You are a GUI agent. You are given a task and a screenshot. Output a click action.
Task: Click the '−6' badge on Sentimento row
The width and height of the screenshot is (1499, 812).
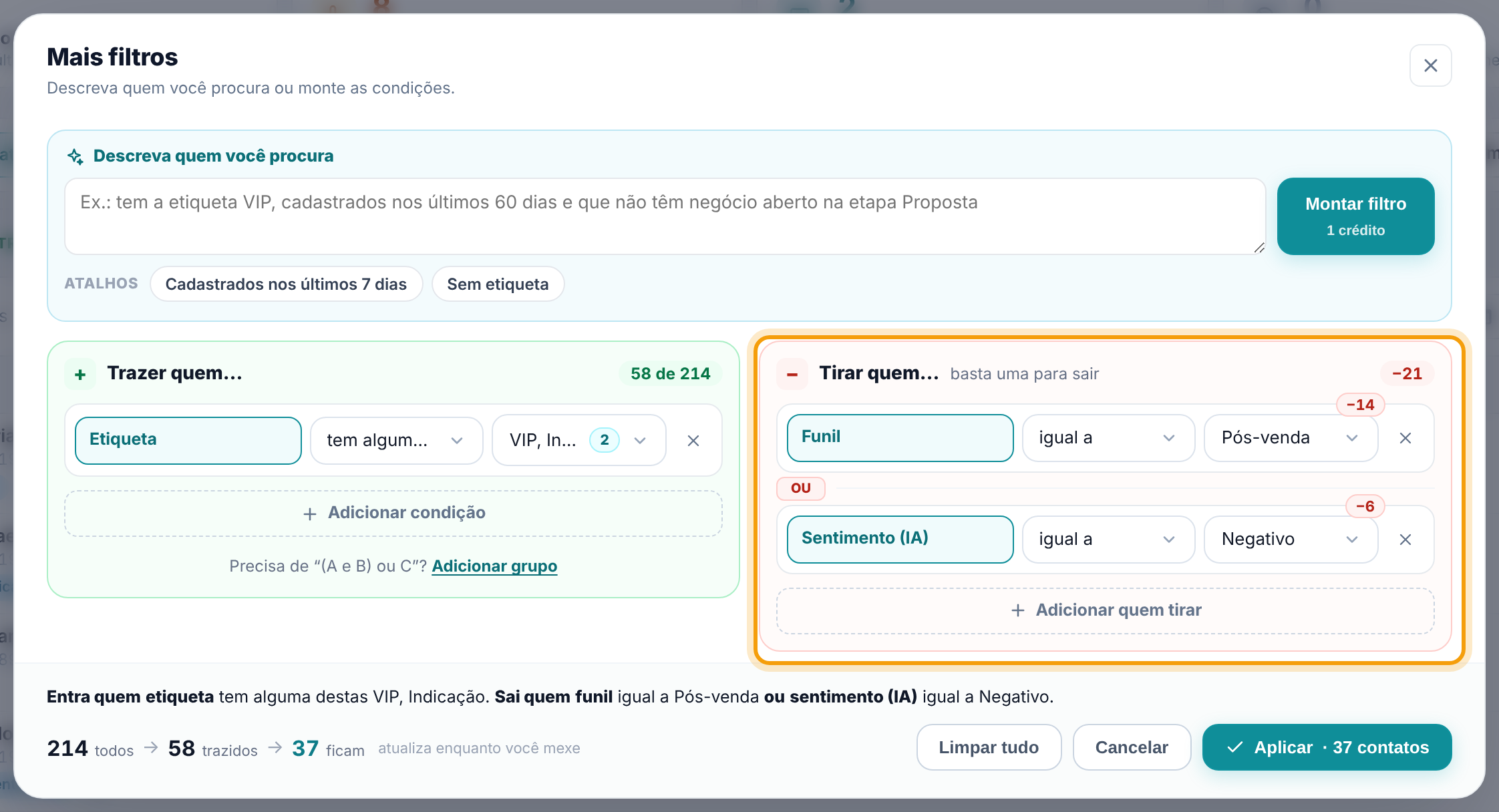(1365, 506)
